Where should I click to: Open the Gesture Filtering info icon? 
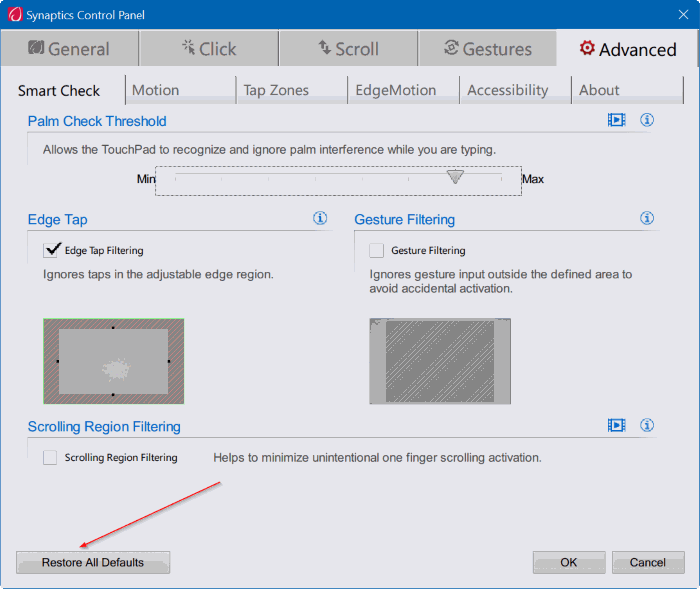pyautogui.click(x=647, y=218)
